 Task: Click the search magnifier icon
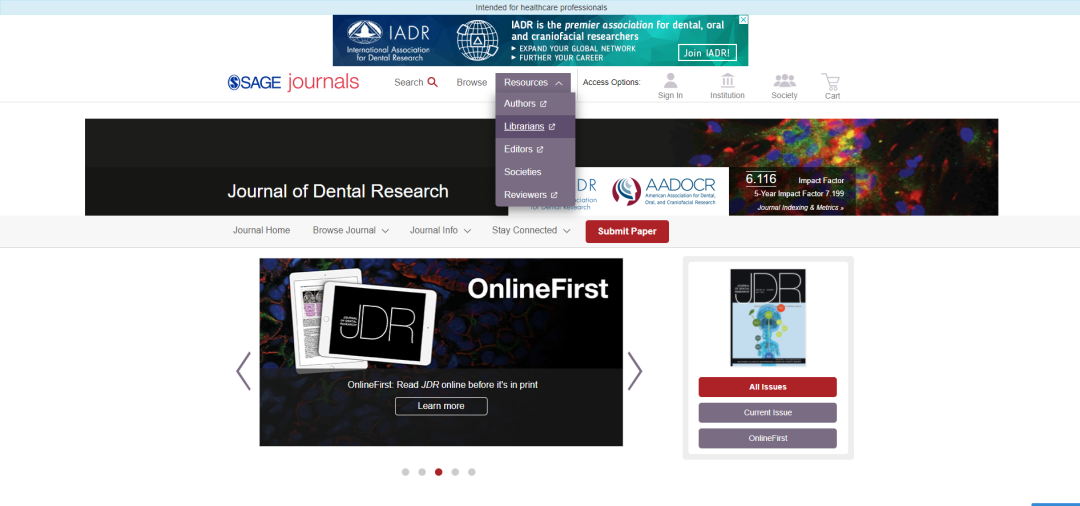pyautogui.click(x=432, y=82)
